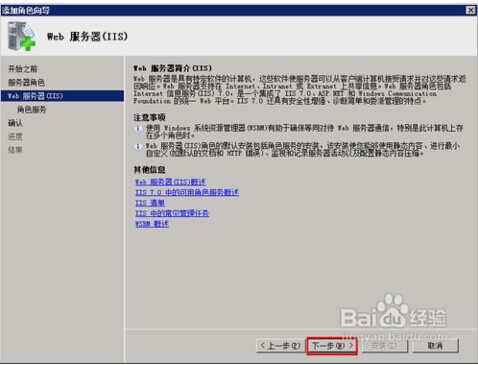The image size is (478, 365).
Task: Click the first info icon under 注意事项
Action: point(138,129)
